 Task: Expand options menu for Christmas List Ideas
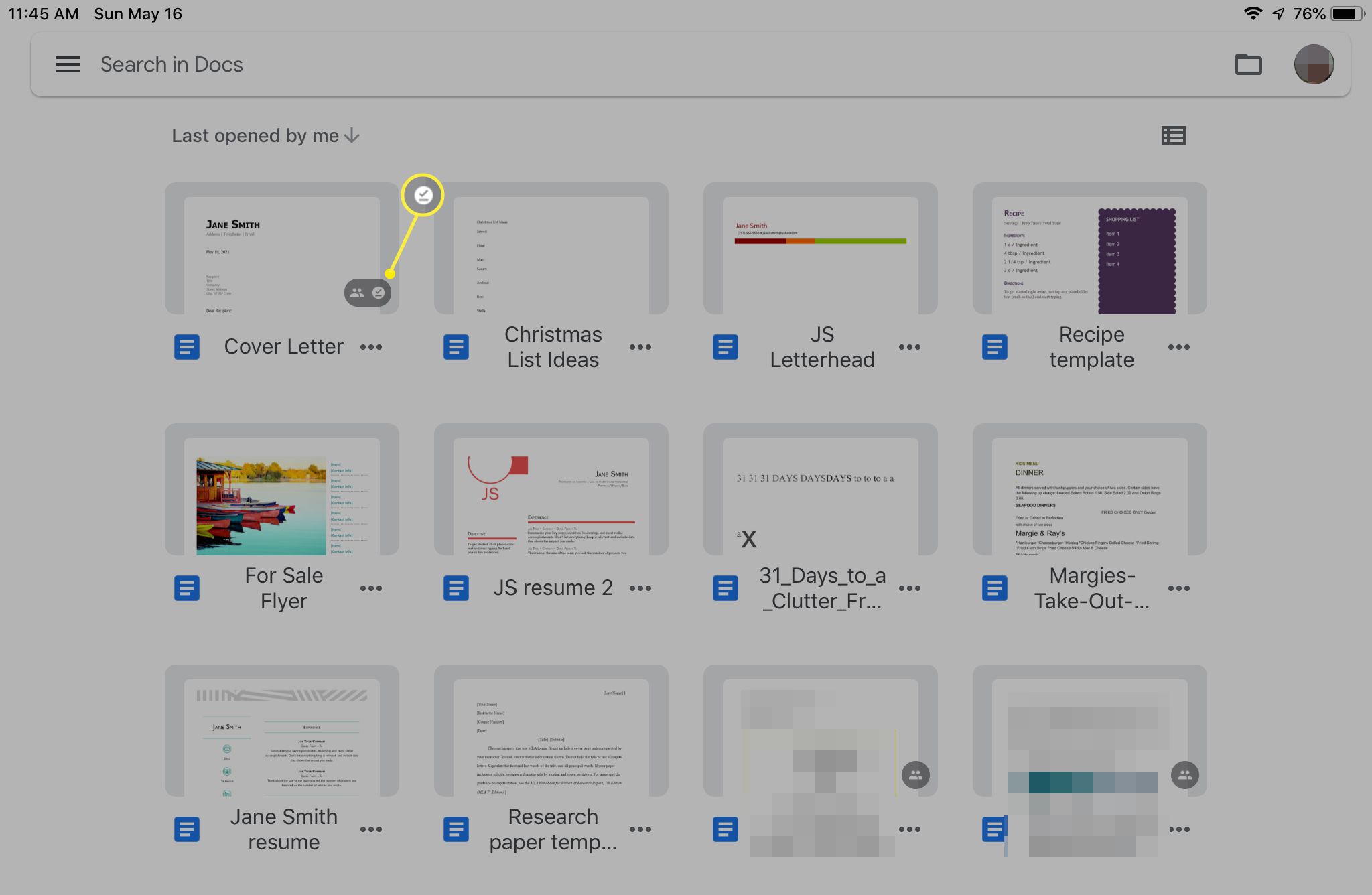641,346
